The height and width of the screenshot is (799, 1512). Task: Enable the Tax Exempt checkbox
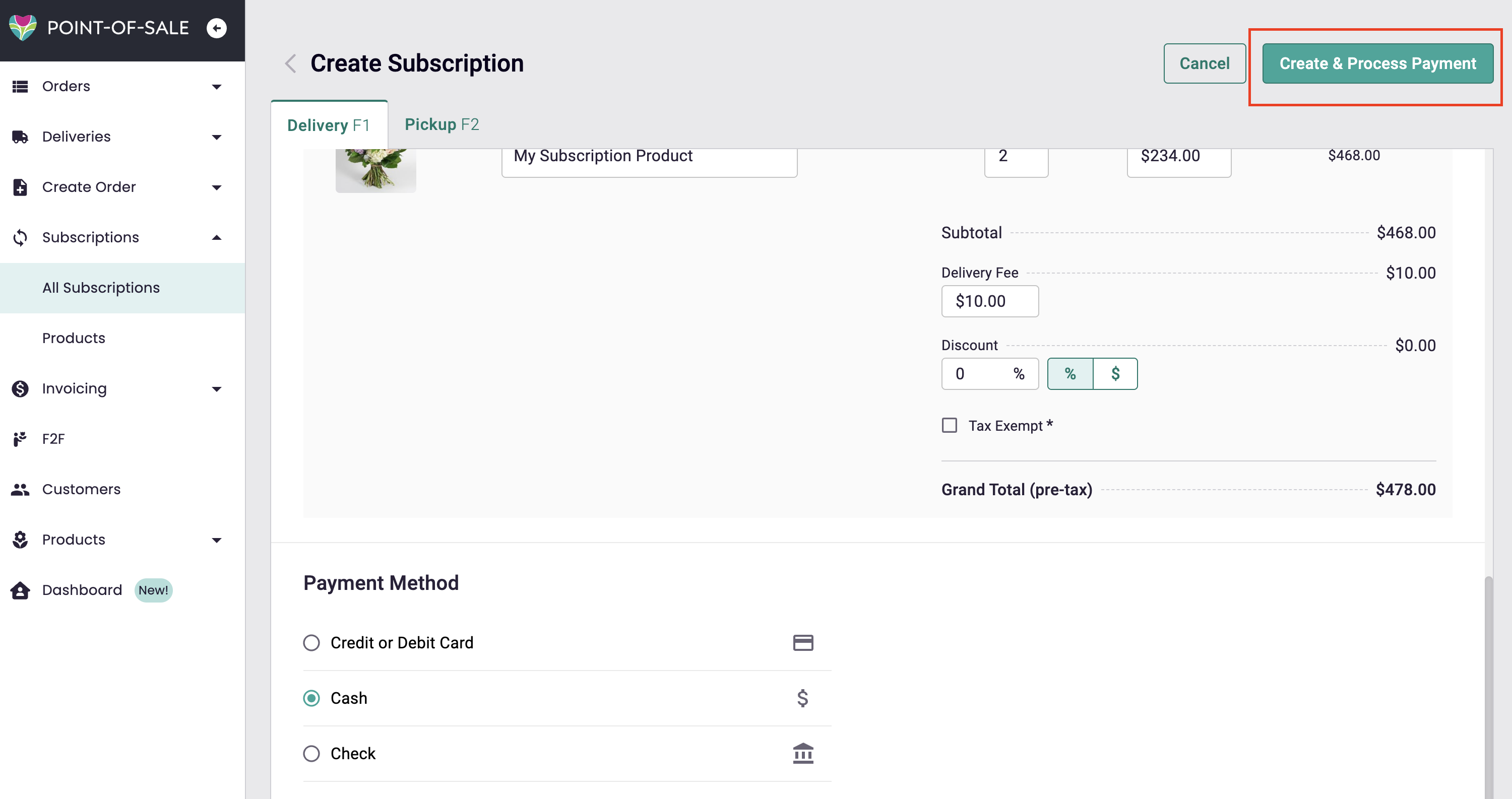point(949,425)
